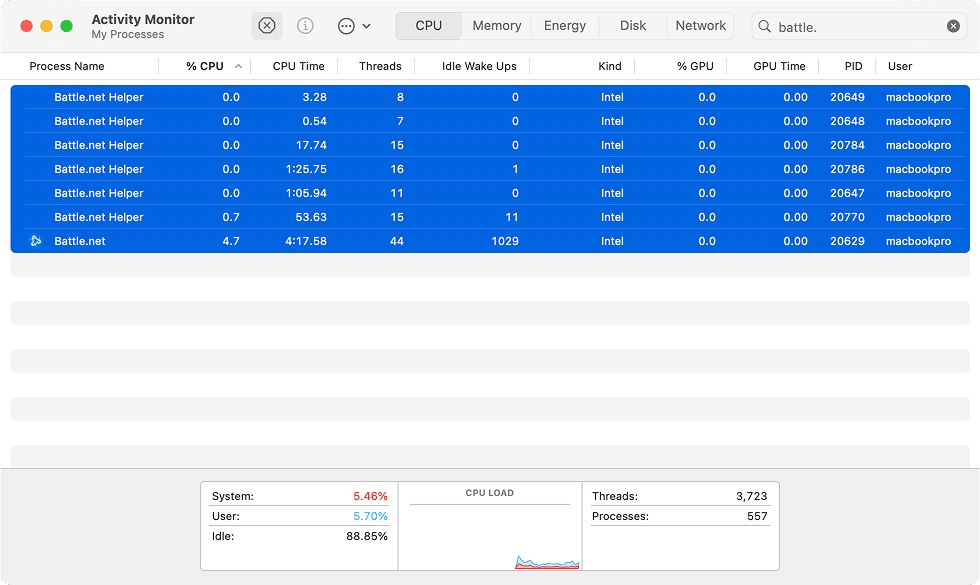The width and height of the screenshot is (980, 585).
Task: Sort by Idle Wake Ups column
Action: click(479, 66)
